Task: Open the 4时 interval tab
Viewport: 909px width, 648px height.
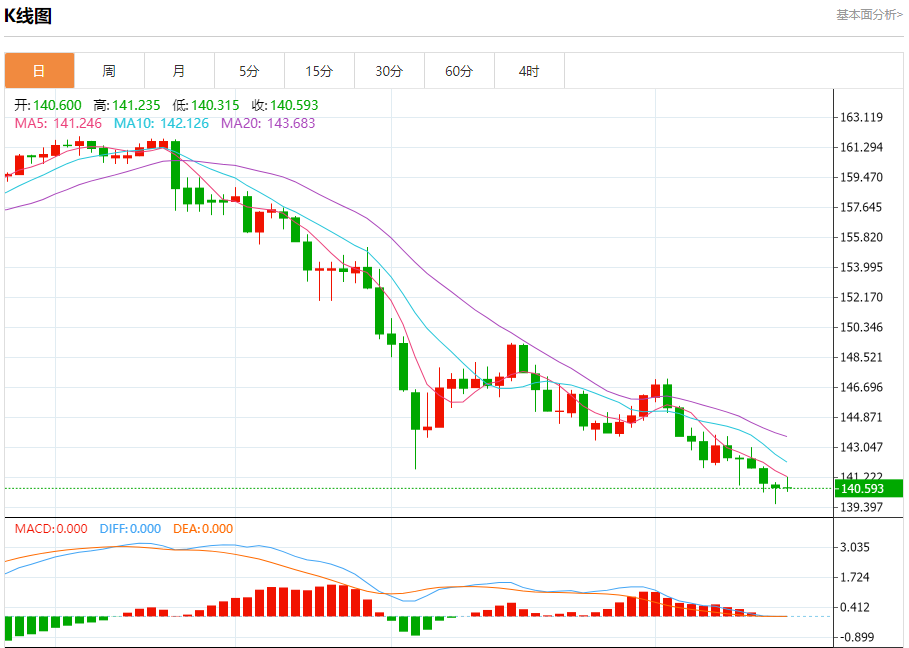Action: tap(529, 71)
